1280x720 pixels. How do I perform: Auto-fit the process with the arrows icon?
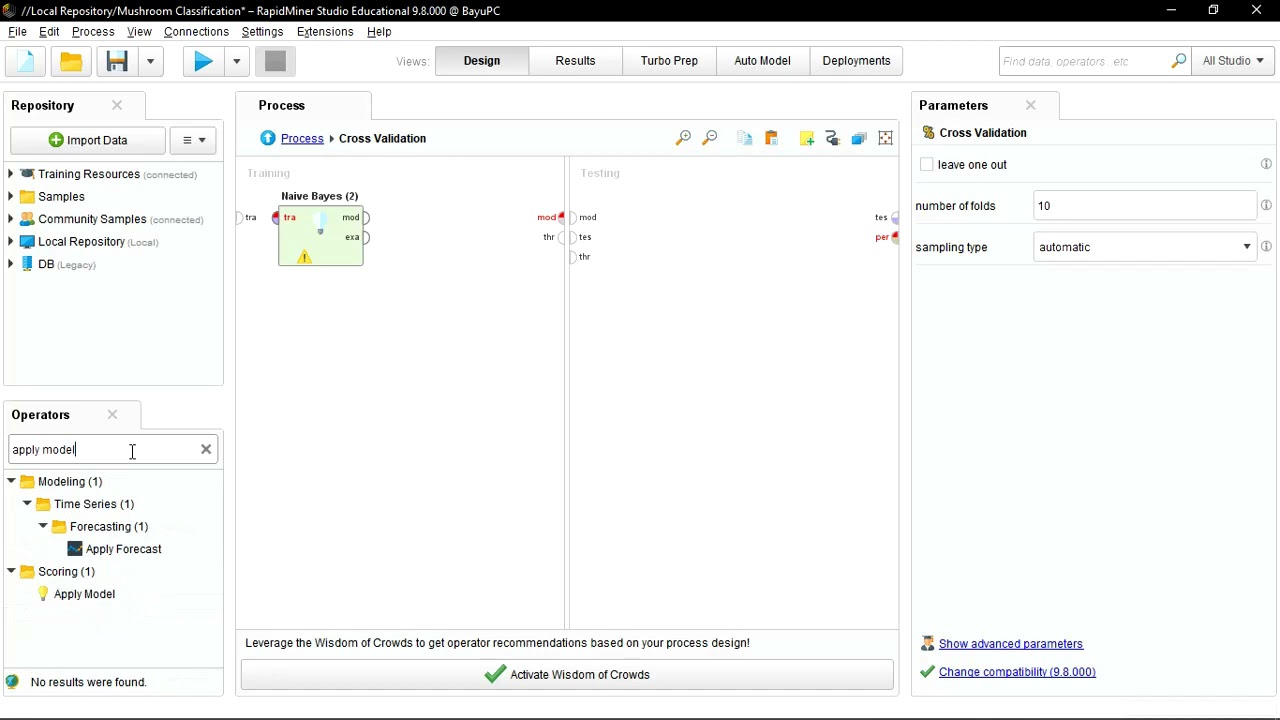coord(885,139)
